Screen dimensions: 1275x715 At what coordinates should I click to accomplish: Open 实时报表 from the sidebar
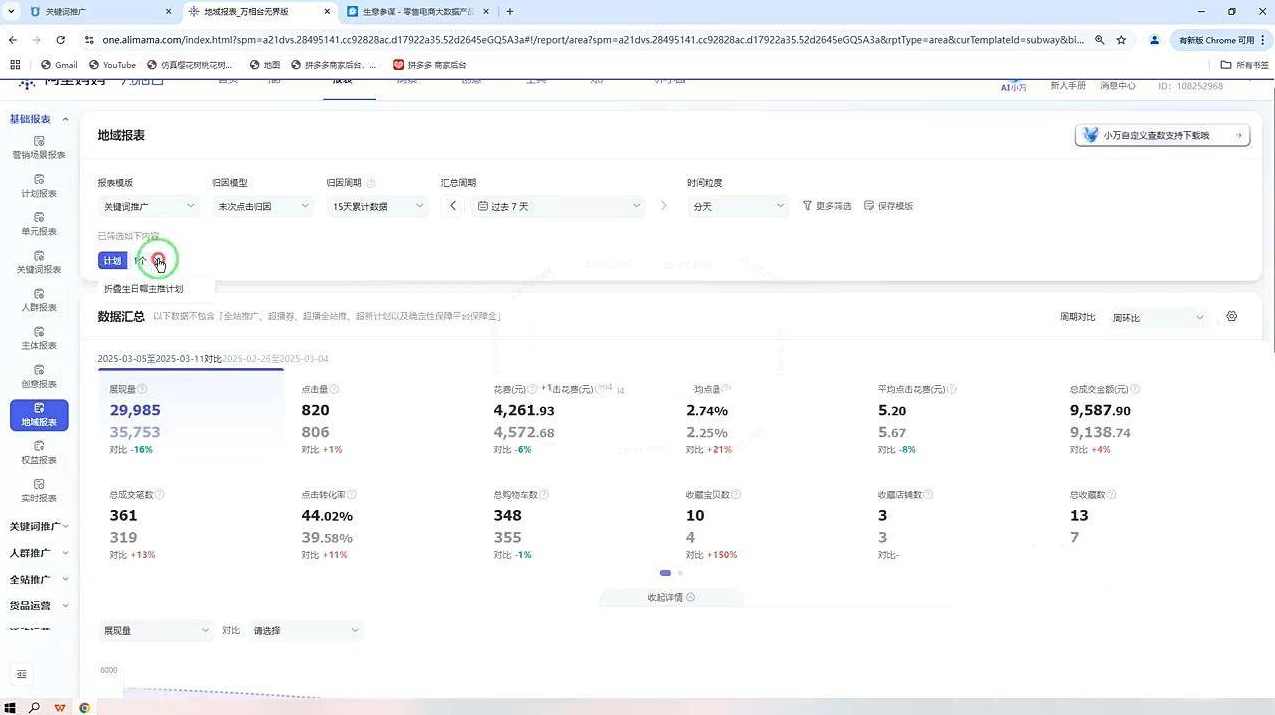click(x=39, y=490)
